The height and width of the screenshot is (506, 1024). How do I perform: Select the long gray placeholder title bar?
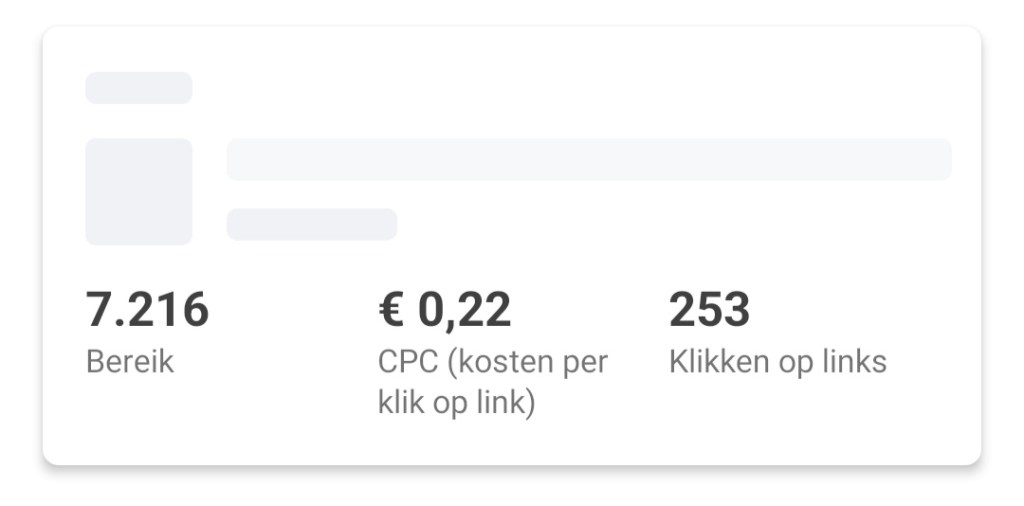589,160
